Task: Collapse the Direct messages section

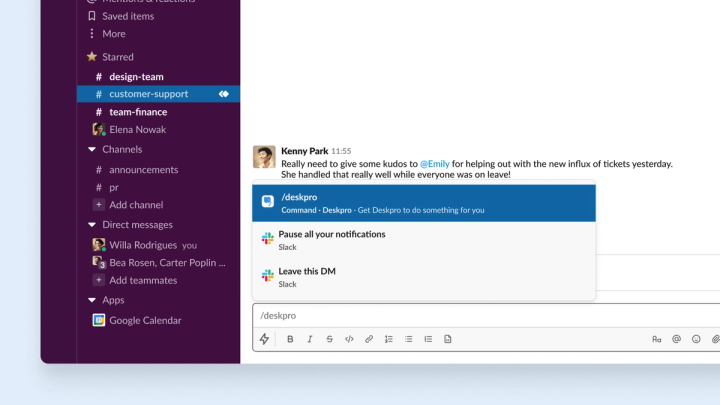Action: [x=92, y=225]
